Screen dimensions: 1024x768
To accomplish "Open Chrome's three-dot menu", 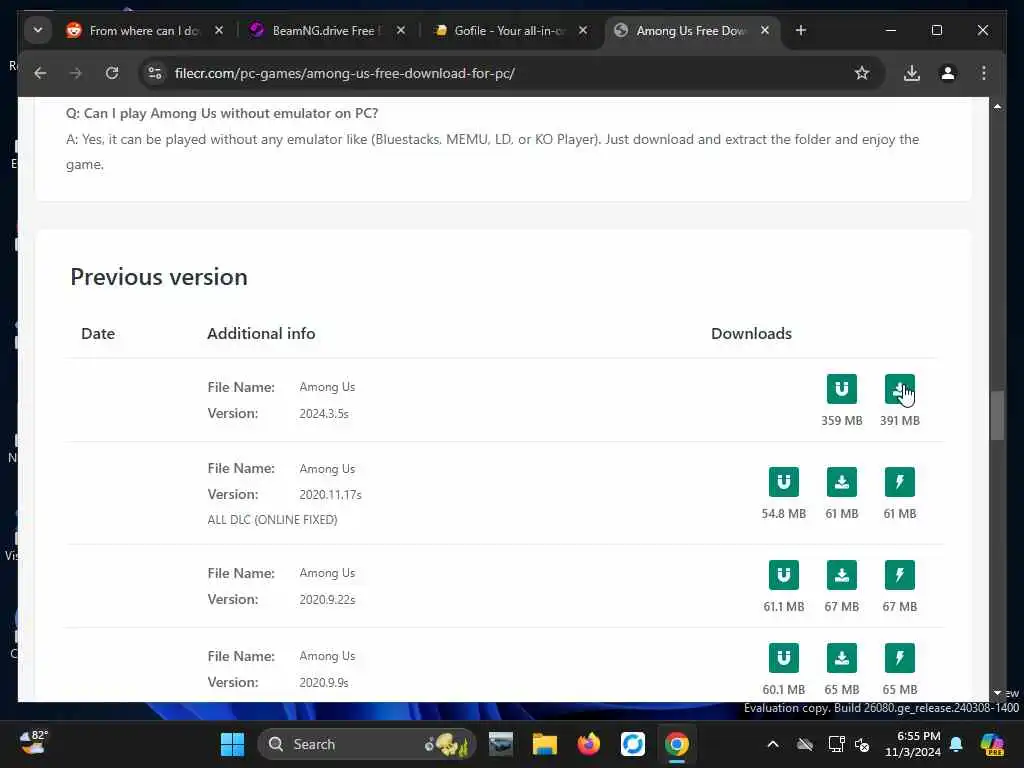I will tap(984, 73).
